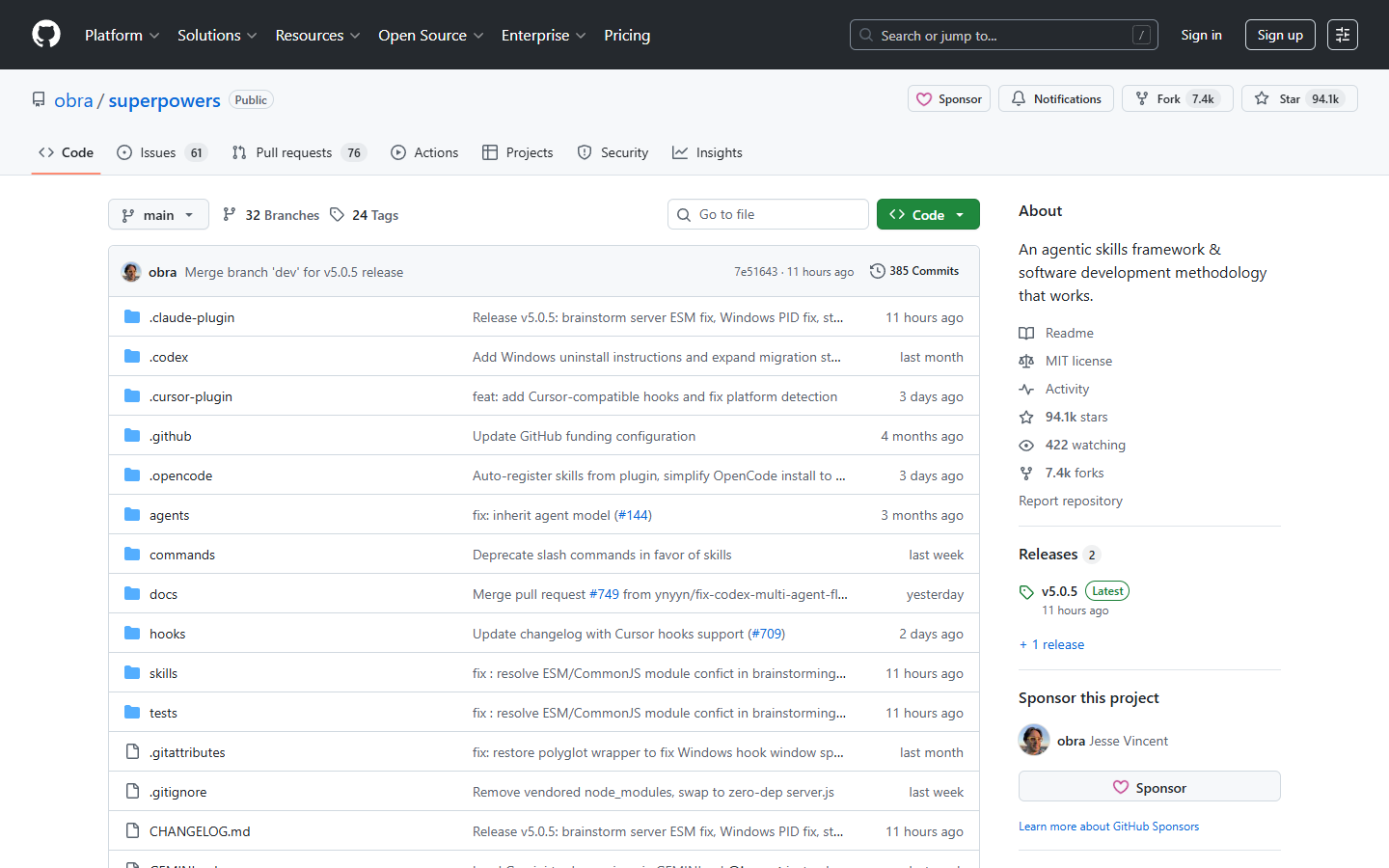The image size is (1389, 868).
Task: Select the scales icon beside MIT license
Action: (x=1026, y=361)
